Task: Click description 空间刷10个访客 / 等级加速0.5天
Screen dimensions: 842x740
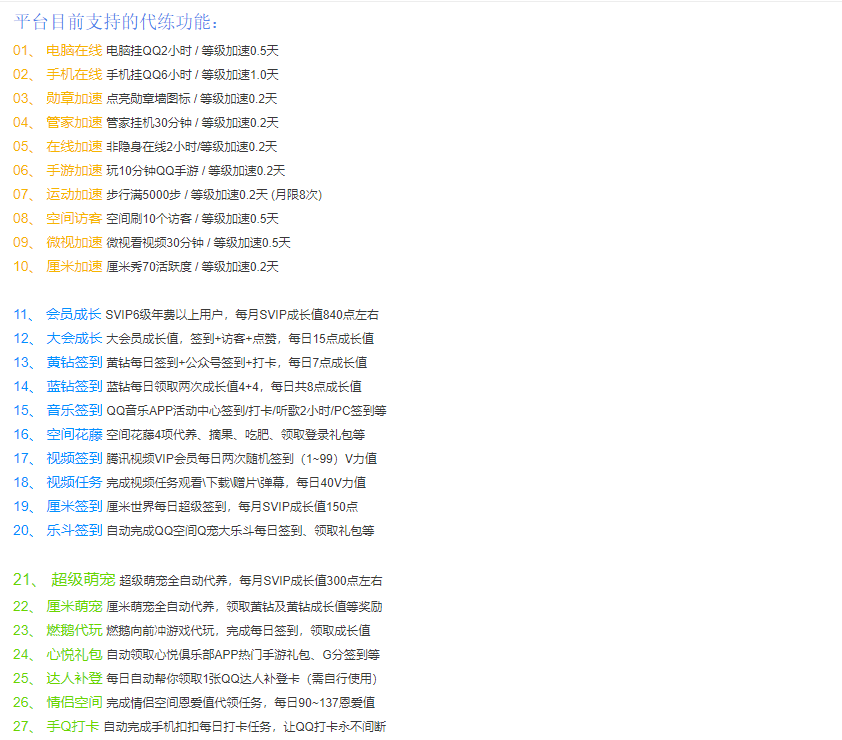Action: click(192, 219)
